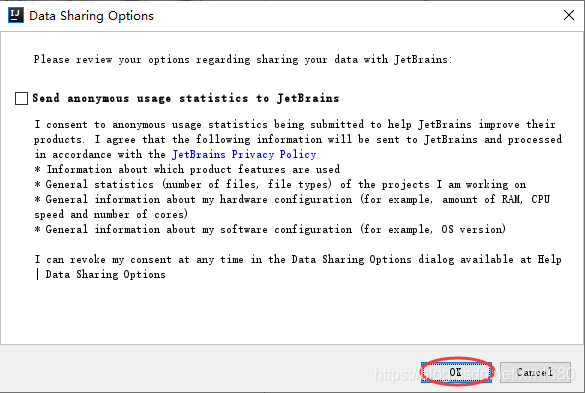Screen dimensions: 585x393
Task: Click line 'Information about which product features are used'
Action: (x=187, y=169)
